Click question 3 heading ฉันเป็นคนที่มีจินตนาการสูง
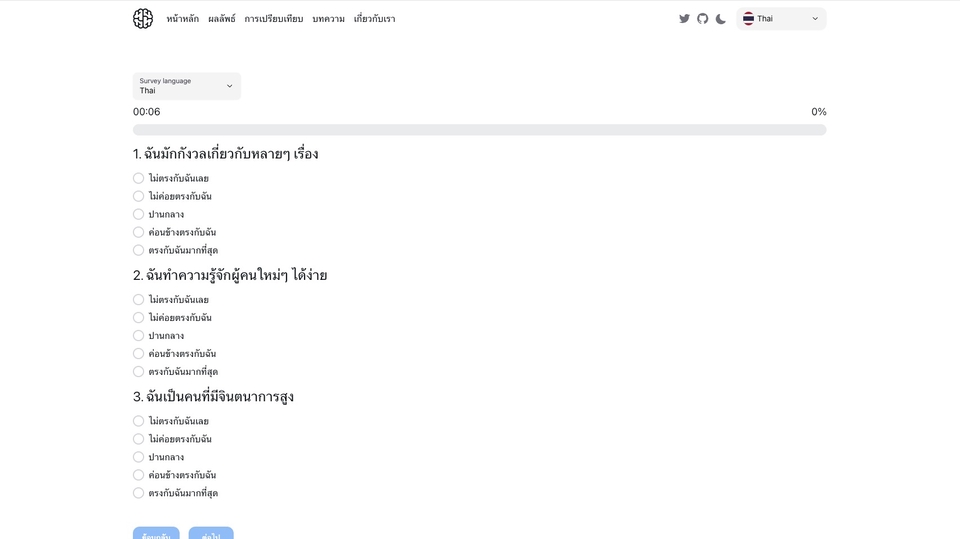This screenshot has width=960, height=539. tap(213, 396)
